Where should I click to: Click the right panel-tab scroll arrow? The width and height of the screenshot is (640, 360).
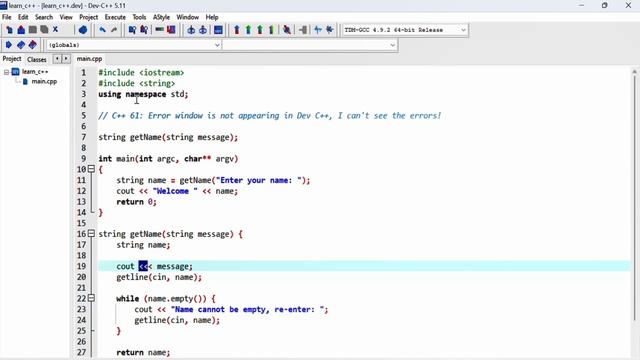[x=66, y=59]
